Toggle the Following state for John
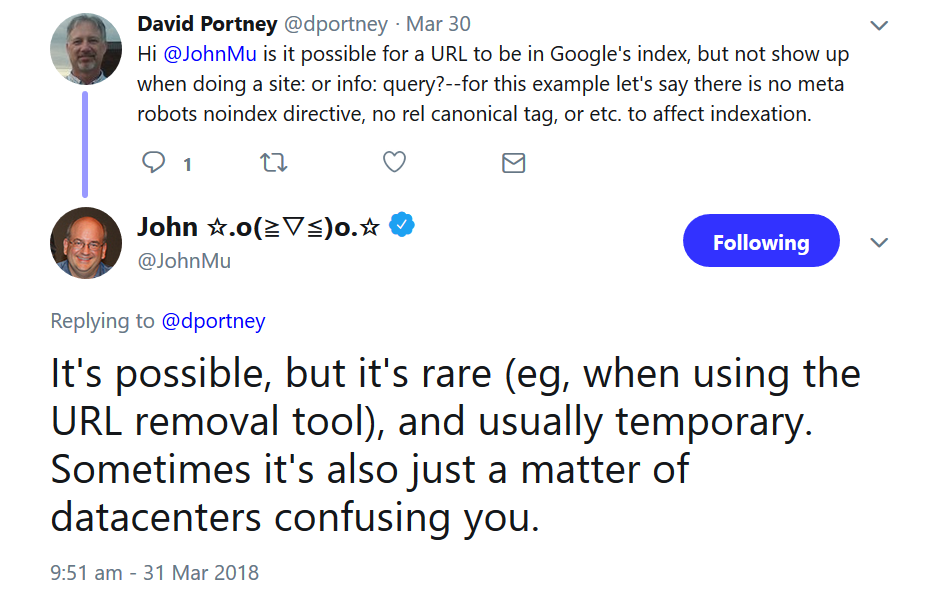 coord(761,241)
